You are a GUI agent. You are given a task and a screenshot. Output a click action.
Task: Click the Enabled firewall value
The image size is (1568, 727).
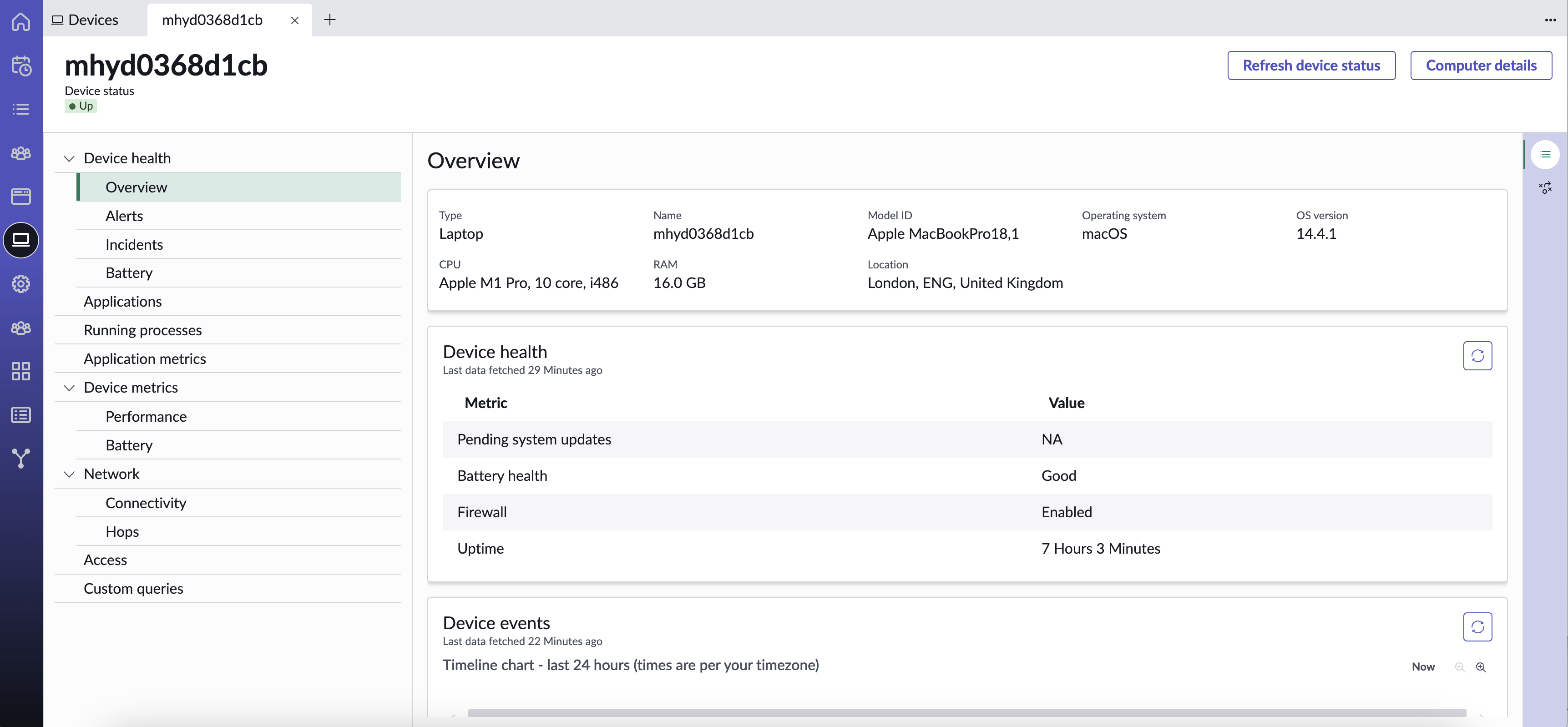coord(1067,512)
